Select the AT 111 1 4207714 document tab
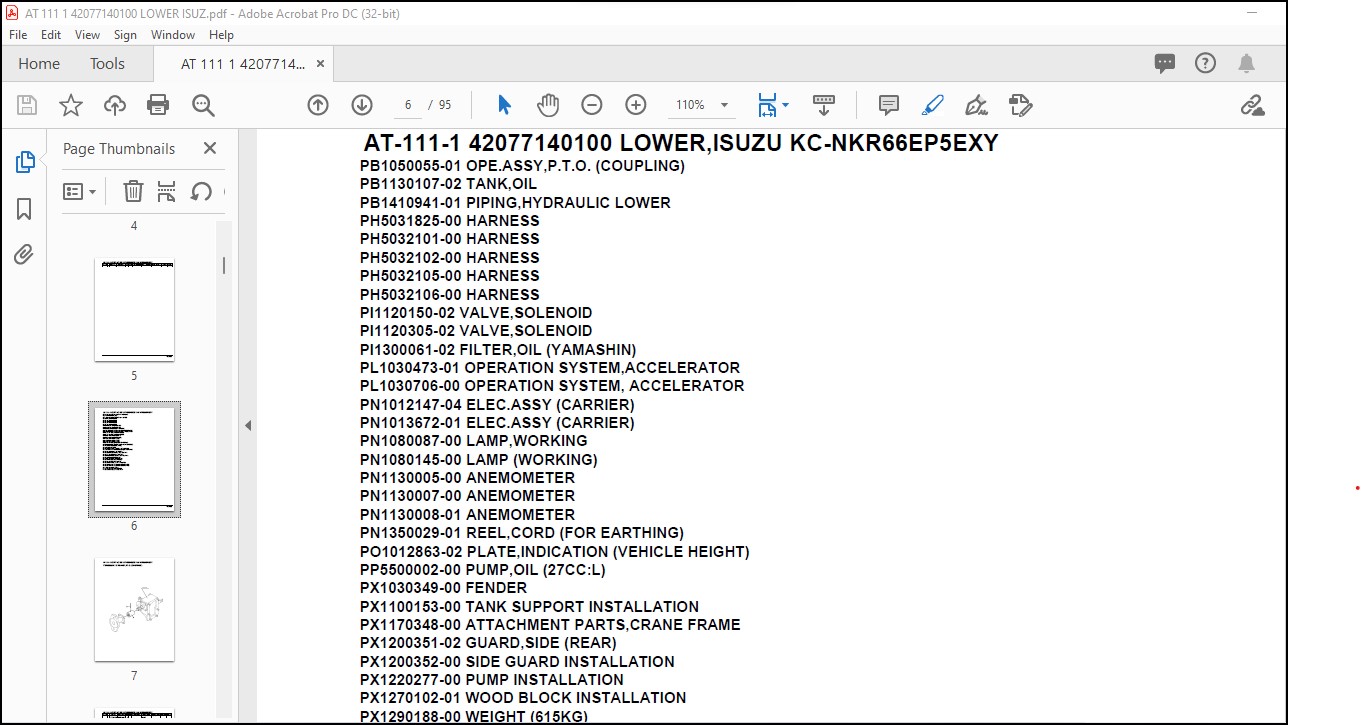The width and height of the screenshot is (1361, 725). 243,63
